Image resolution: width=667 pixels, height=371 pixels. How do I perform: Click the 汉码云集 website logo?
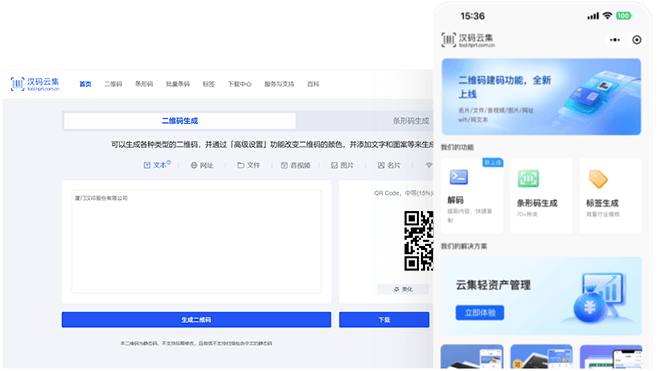coord(35,84)
